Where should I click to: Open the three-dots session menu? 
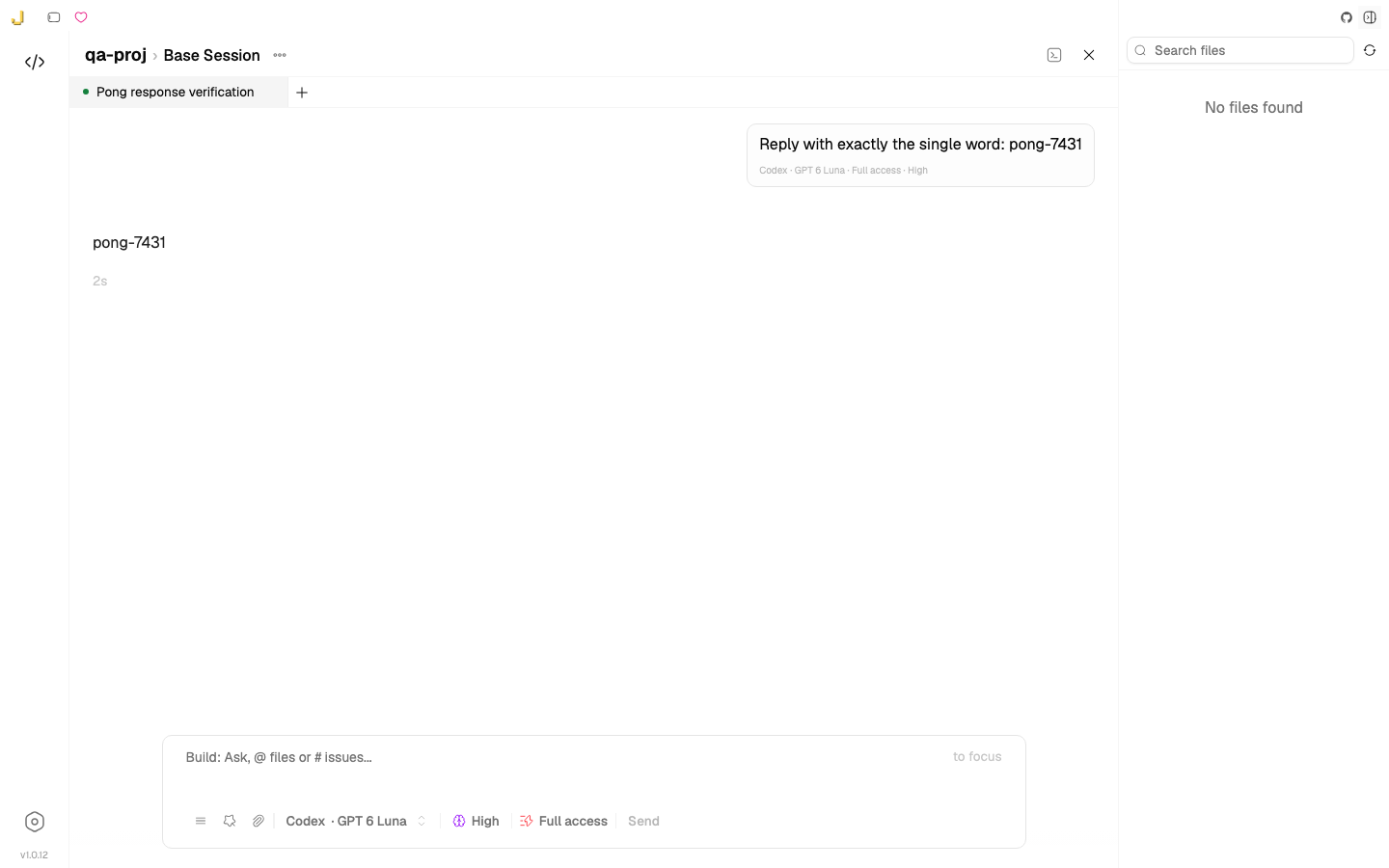point(280,55)
